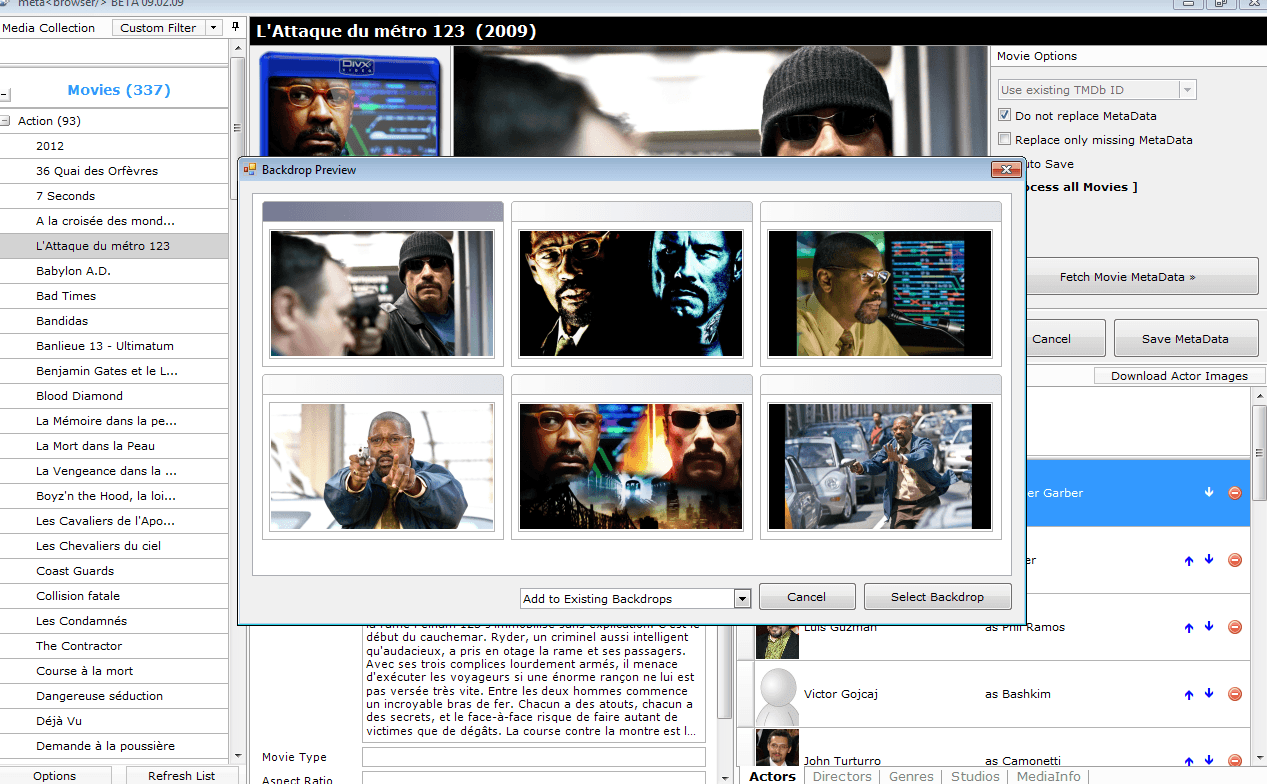Select Babylon A.D. in movie list
1267x784 pixels.
(x=114, y=271)
